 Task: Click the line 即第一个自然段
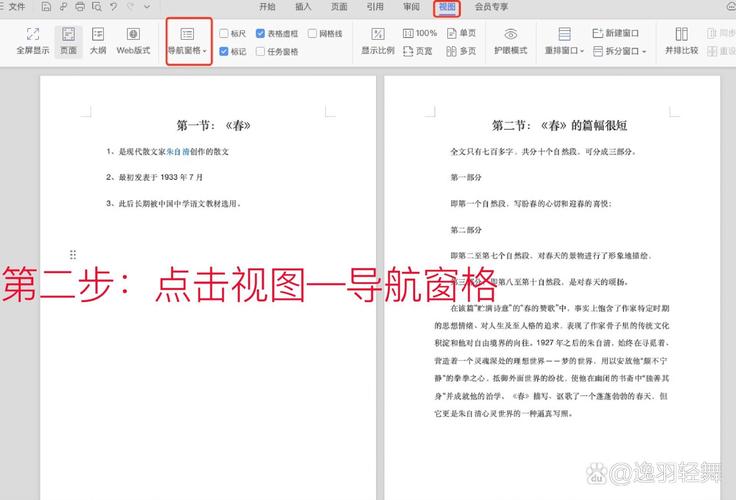pyautogui.click(x=531, y=203)
